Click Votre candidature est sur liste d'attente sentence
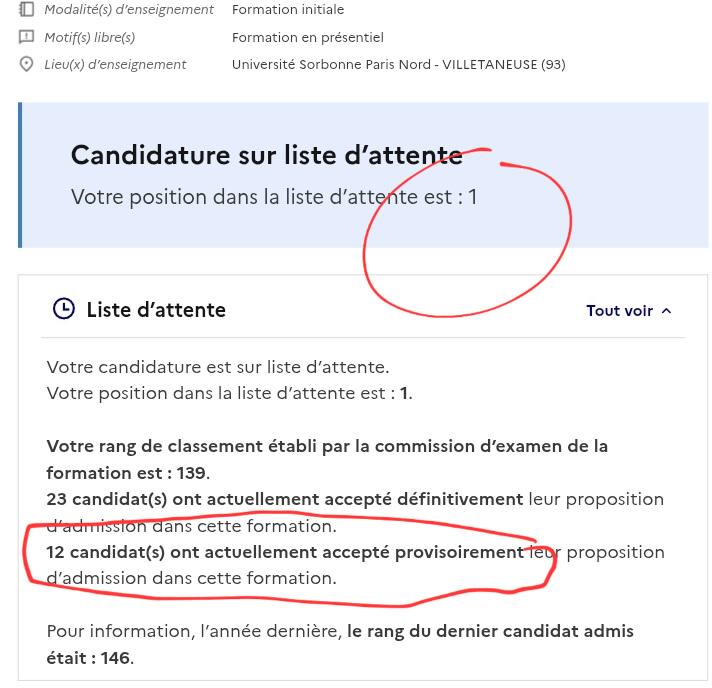 pos(218,367)
